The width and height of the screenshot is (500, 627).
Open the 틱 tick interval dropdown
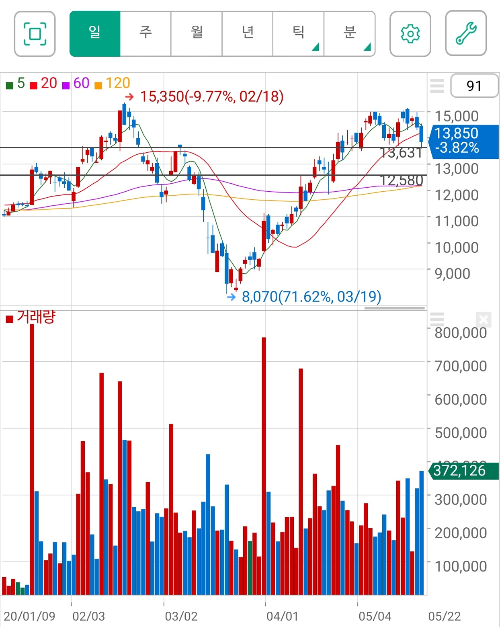(x=298, y=34)
